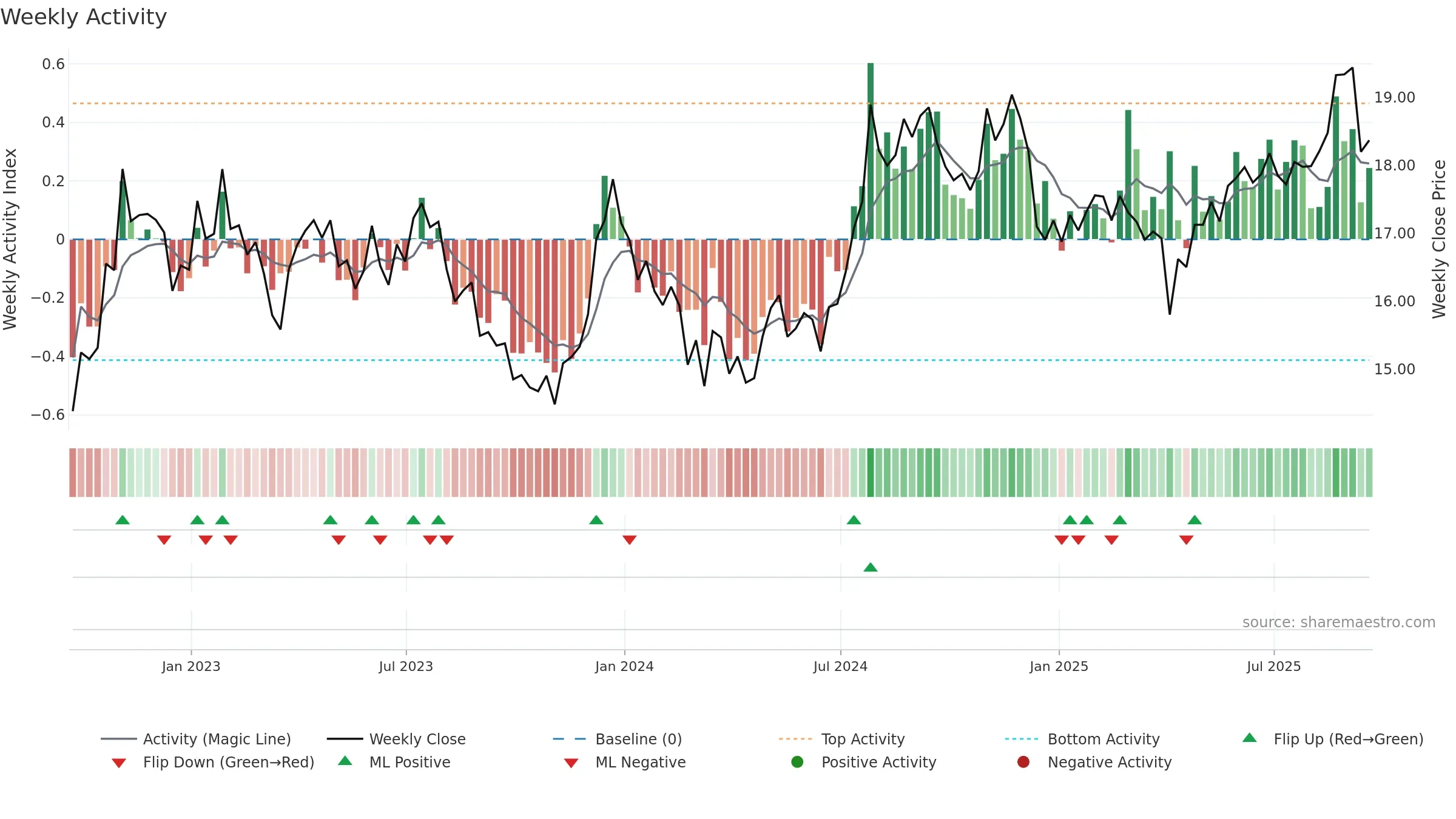Click the last flip-down marker near mid 2025
The width and height of the screenshot is (1456, 819).
click(x=1187, y=540)
